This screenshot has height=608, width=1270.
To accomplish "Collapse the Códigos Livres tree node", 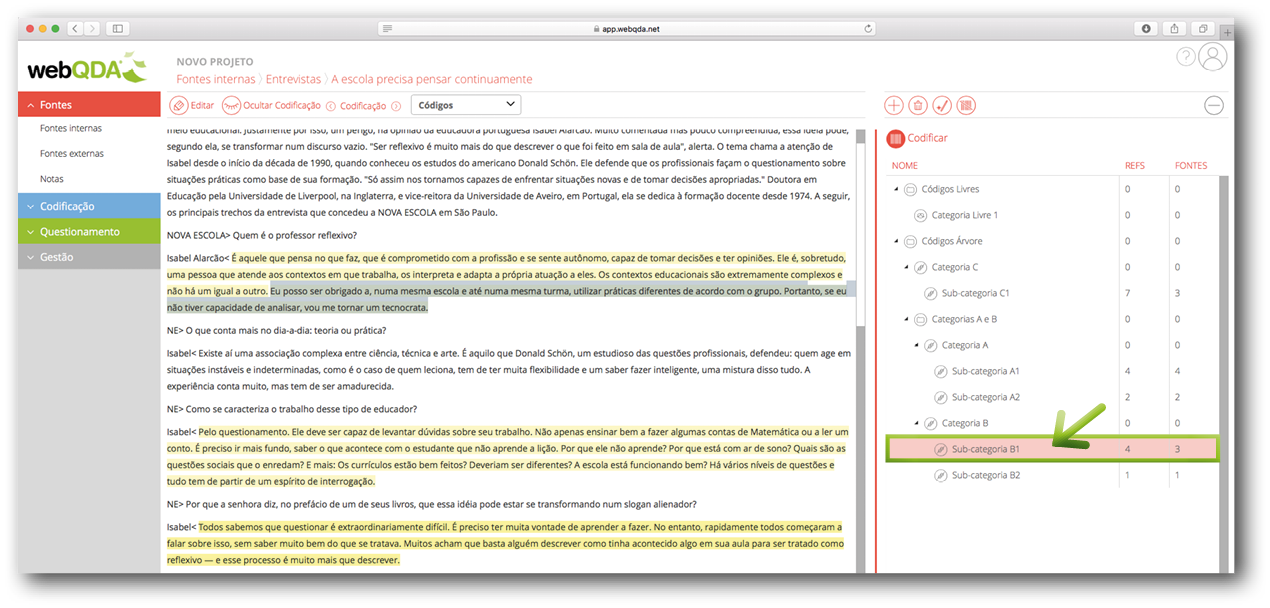I will 896,189.
